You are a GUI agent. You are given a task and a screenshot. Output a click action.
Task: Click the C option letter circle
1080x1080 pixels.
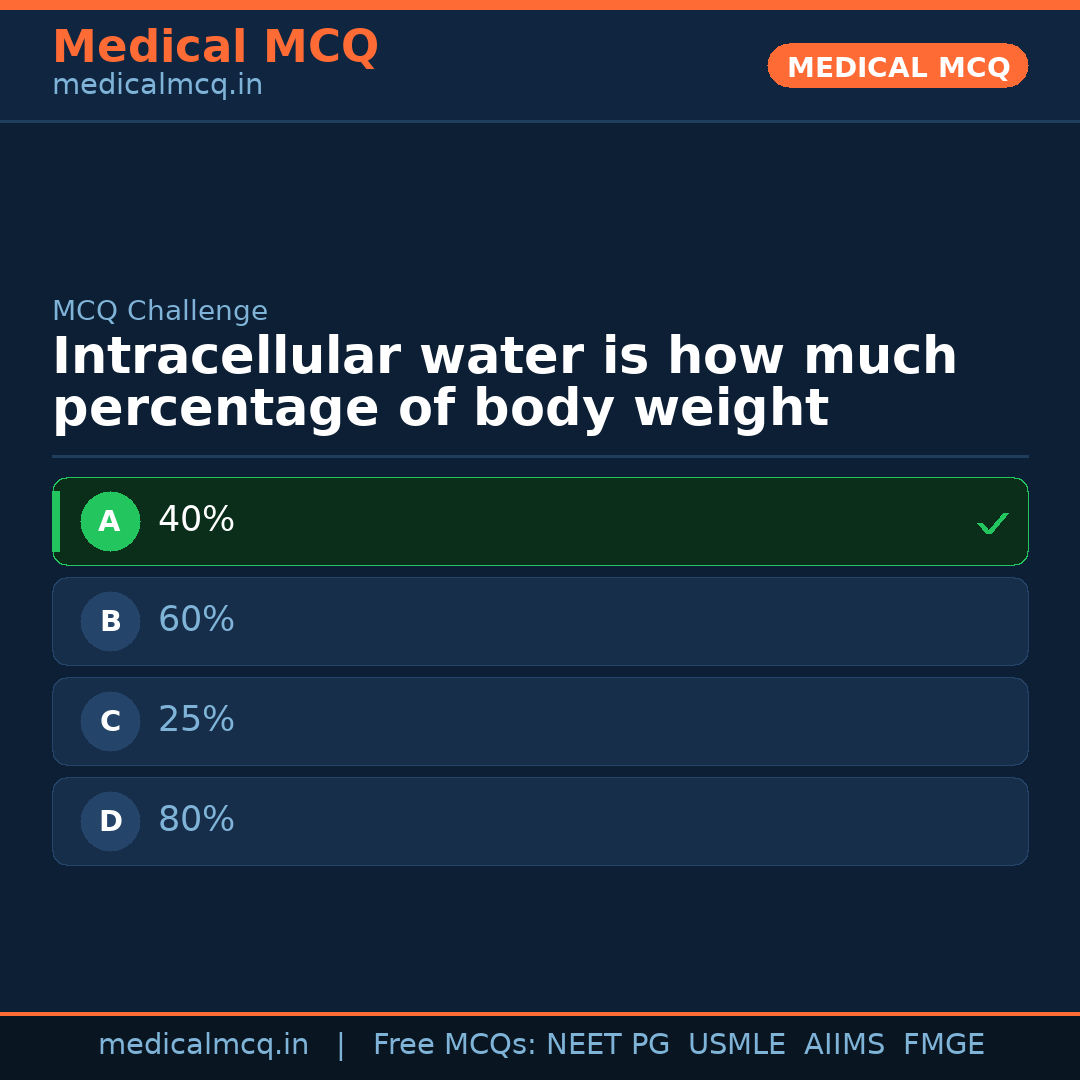[110, 721]
